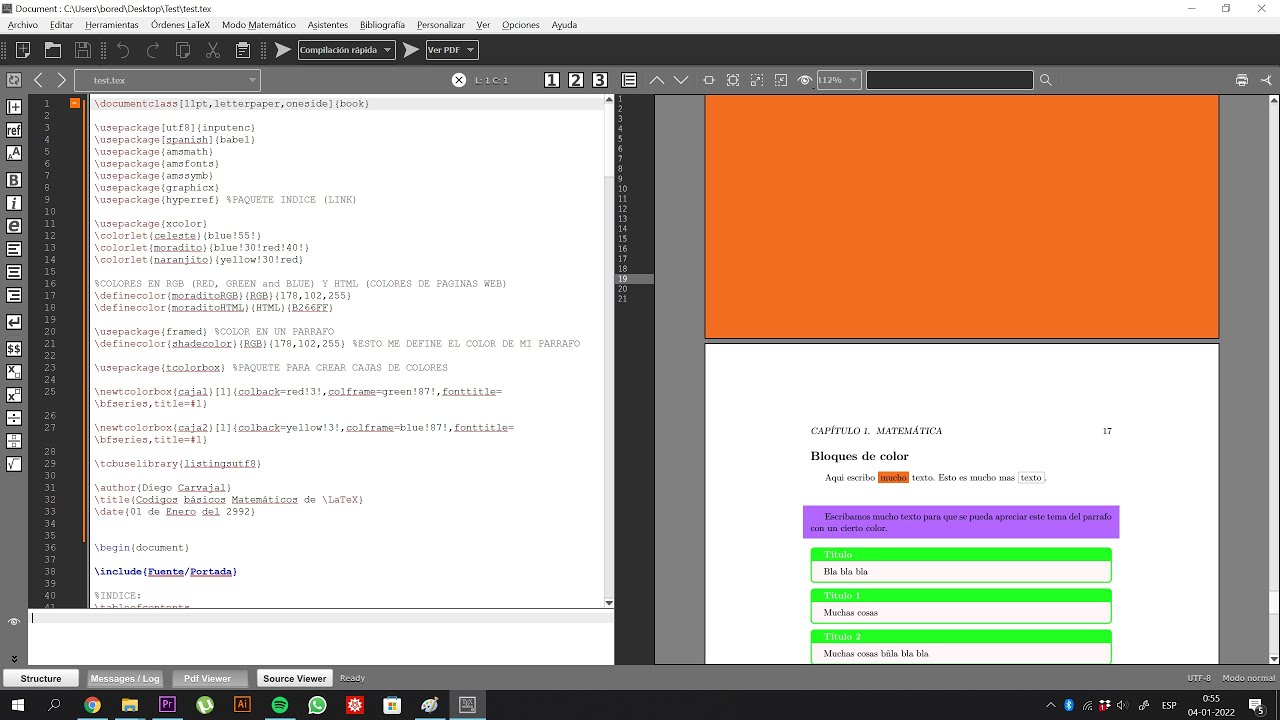Run Ver PDF with the arrow button
Viewport: 1280px width, 720px height.
(x=411, y=50)
